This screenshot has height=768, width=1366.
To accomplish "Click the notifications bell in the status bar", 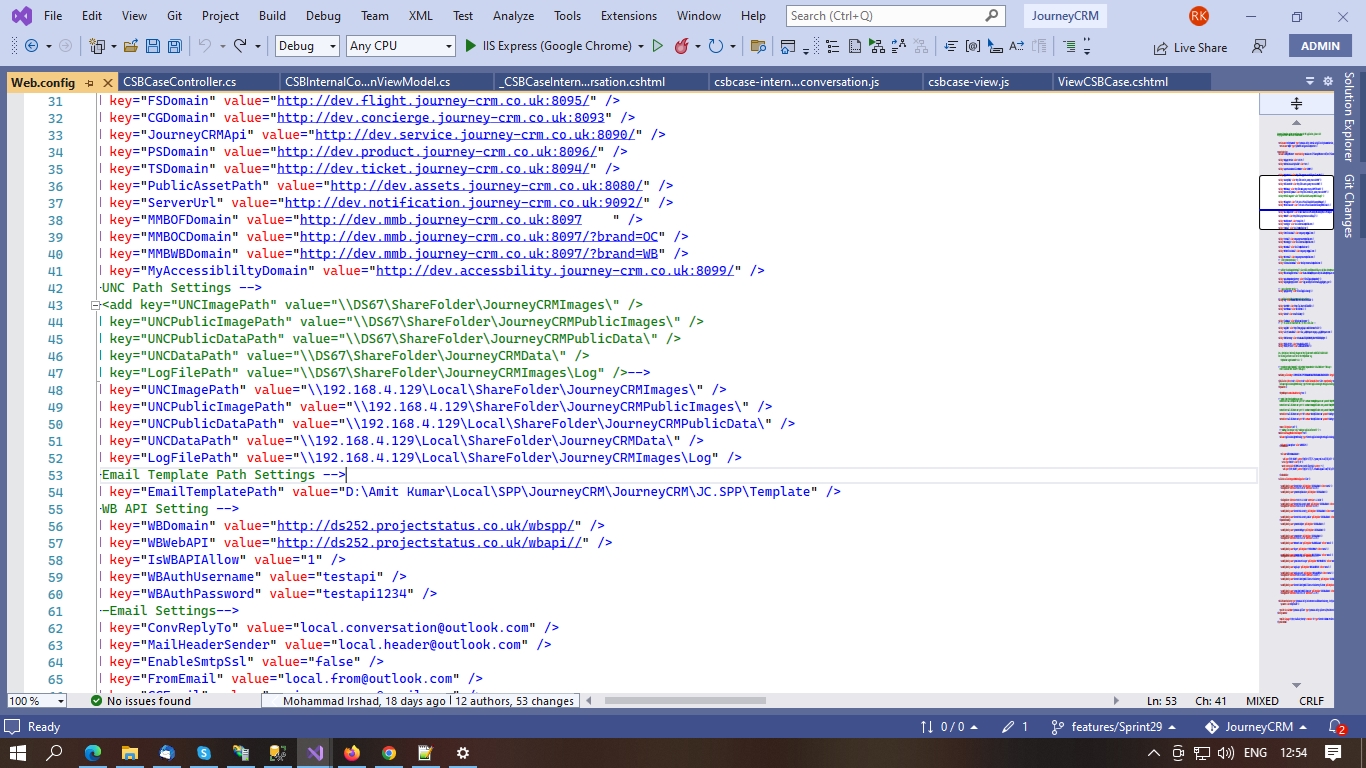I will [x=1336, y=727].
